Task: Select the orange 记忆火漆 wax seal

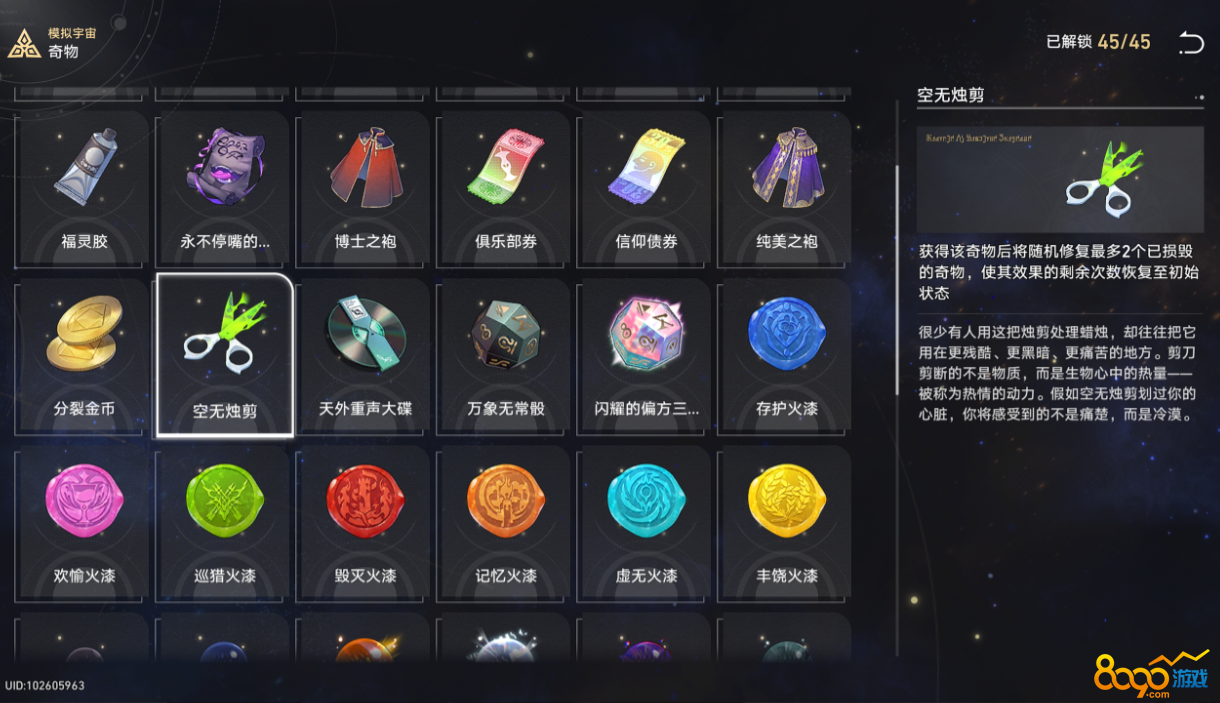Action: (506, 523)
